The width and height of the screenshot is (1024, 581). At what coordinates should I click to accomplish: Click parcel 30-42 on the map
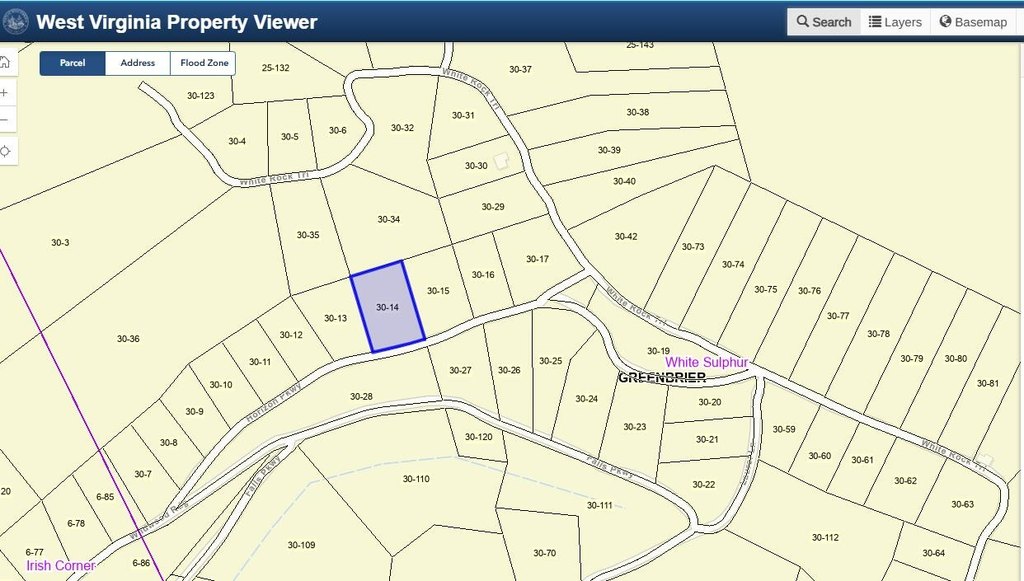(626, 236)
